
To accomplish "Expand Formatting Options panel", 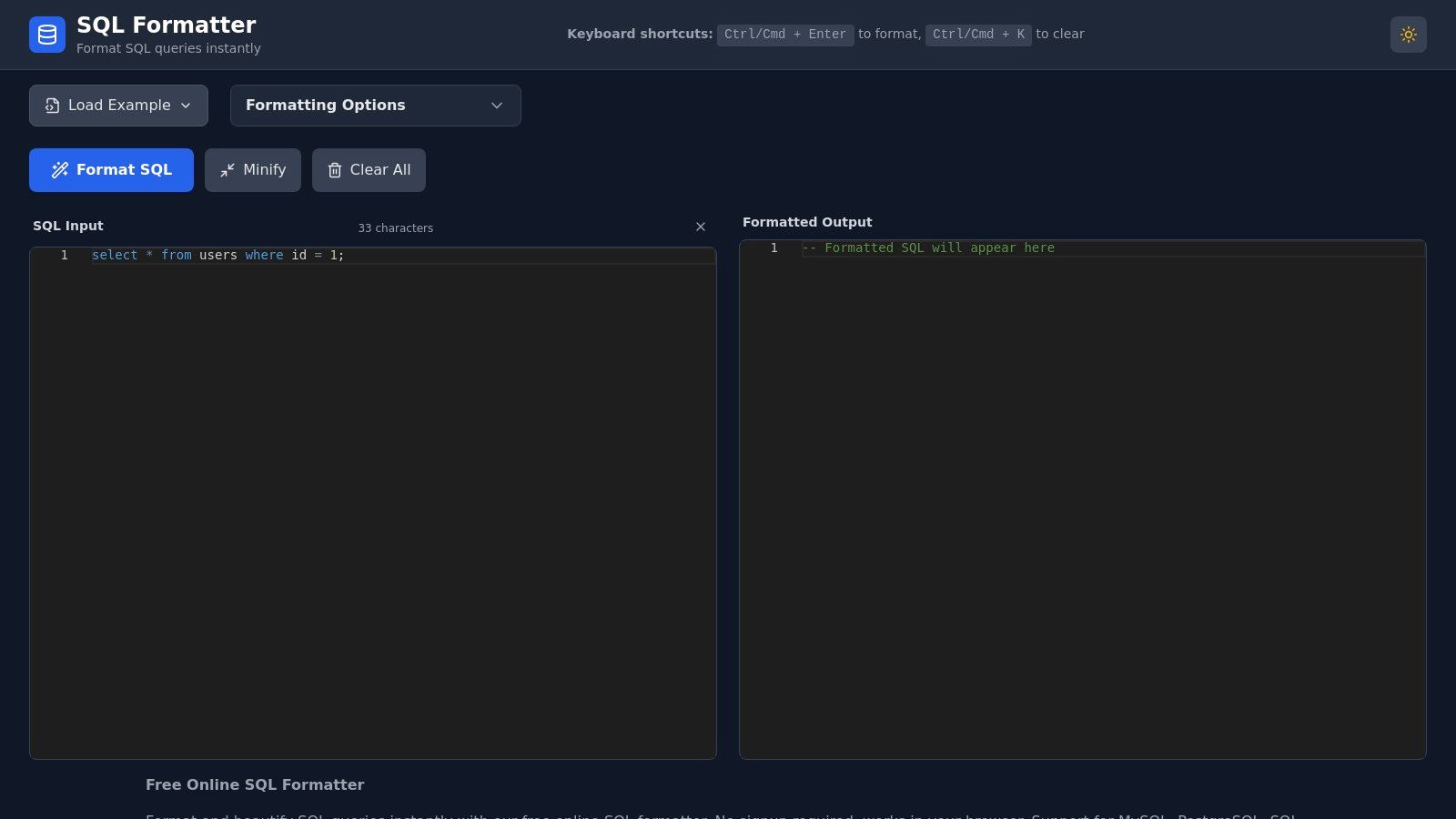I will tap(375, 106).
